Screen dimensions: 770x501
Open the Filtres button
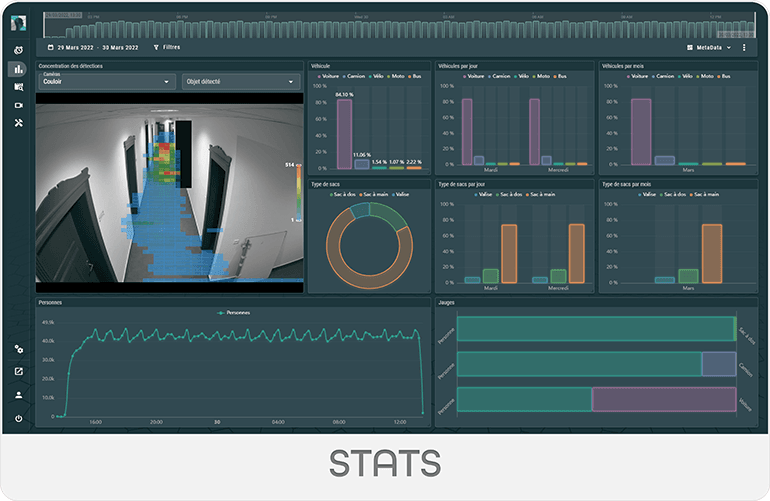click(167, 47)
